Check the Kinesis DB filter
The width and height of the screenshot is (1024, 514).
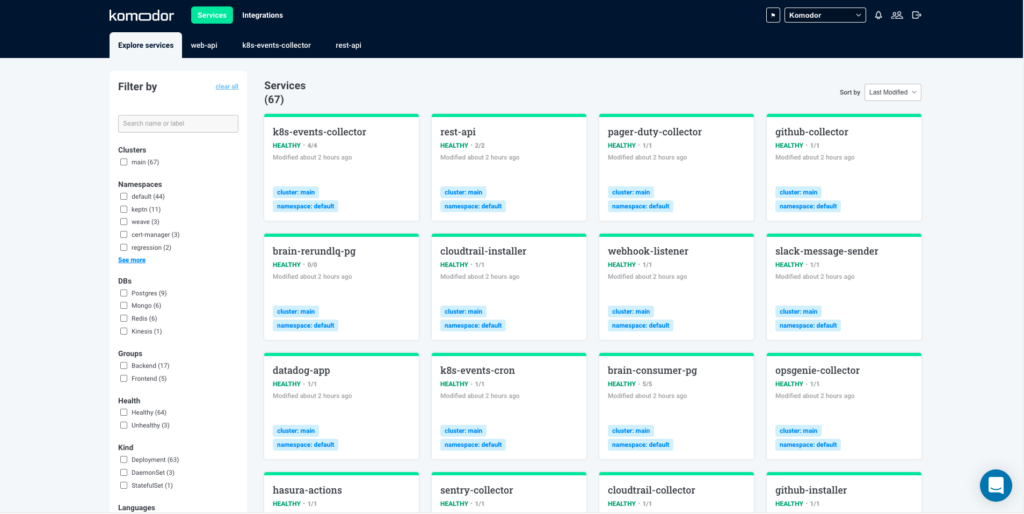tap(123, 331)
